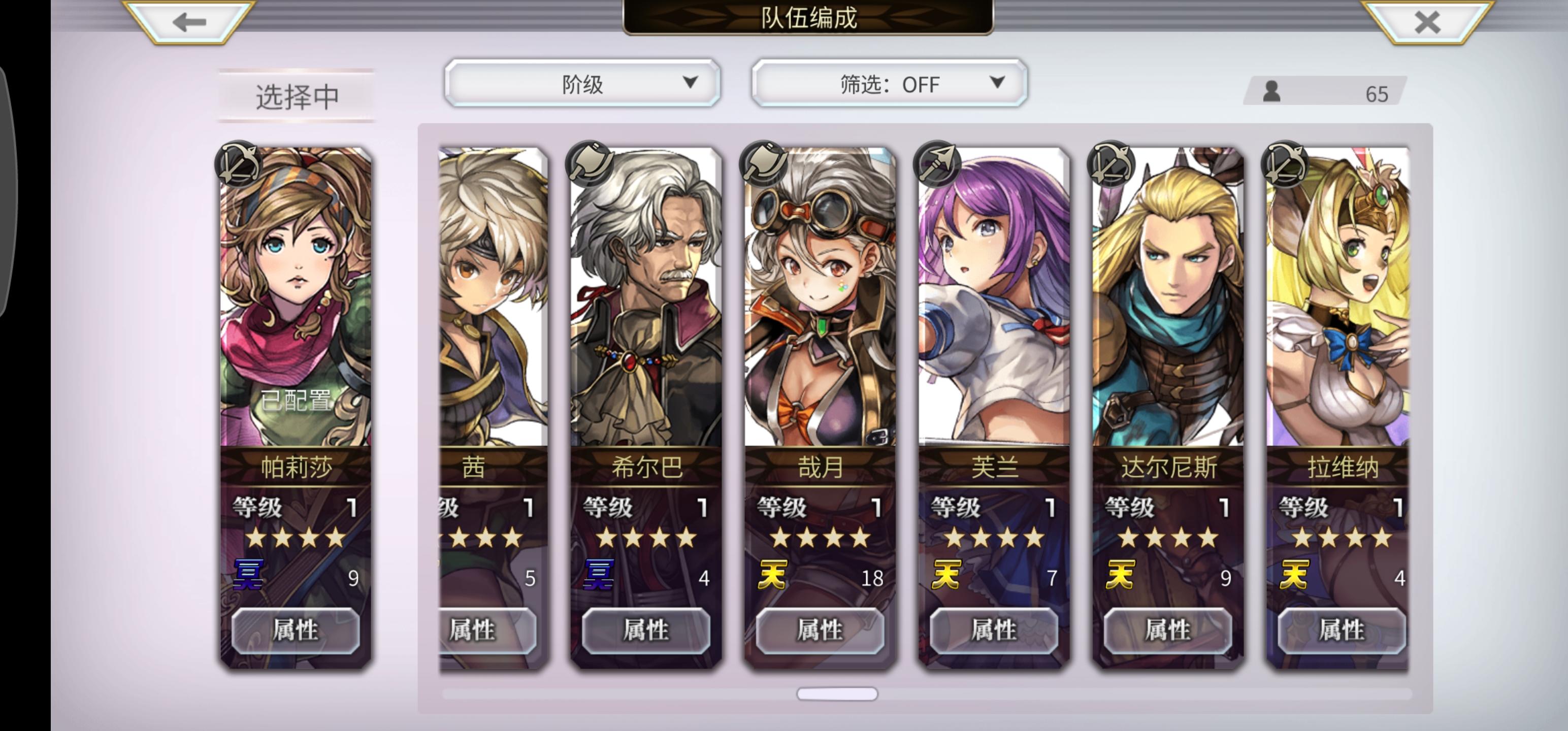Click the bow class icon on 拉维纳's card
The image size is (1568, 731).
pos(1284,163)
